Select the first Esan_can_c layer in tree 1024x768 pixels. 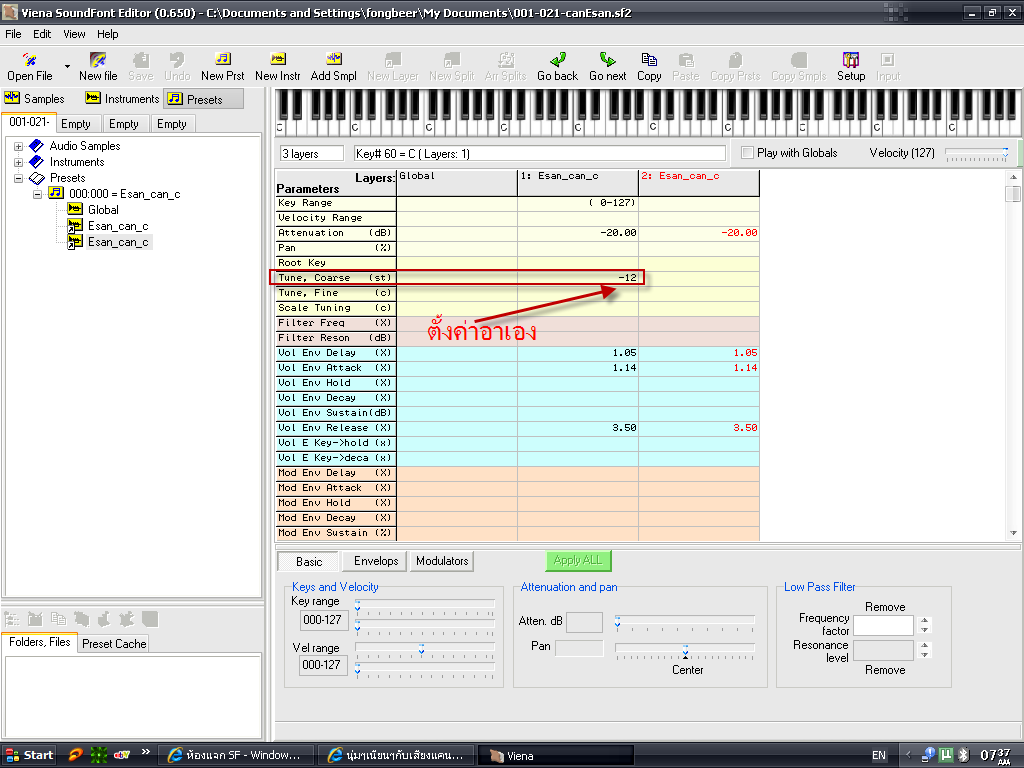click(118, 226)
